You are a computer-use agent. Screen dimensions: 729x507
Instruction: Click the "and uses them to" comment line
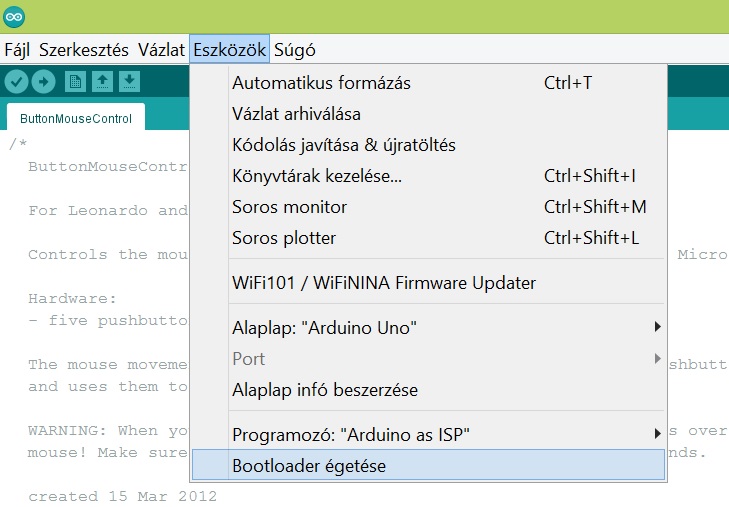(108, 387)
